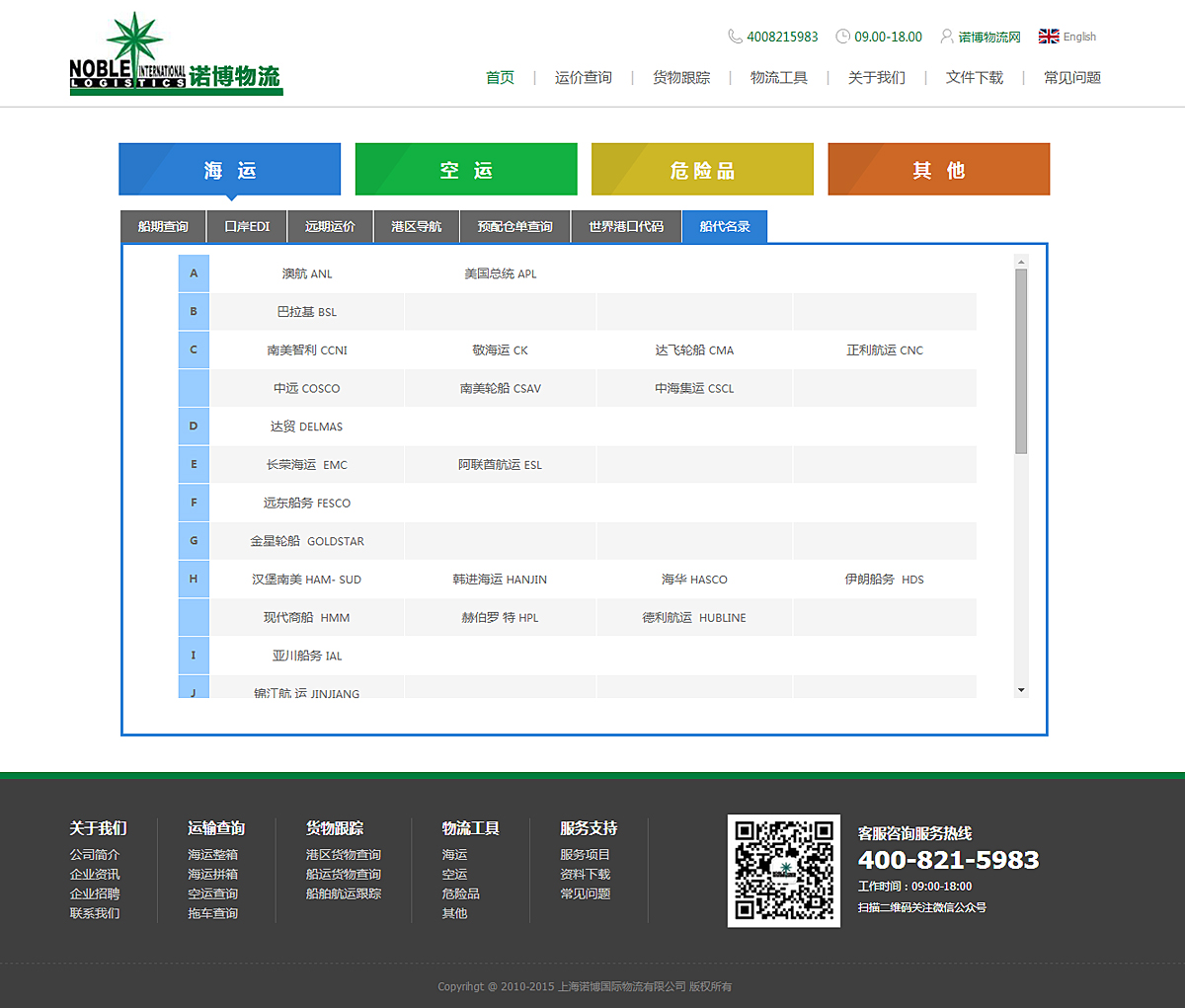Screen dimensions: 1185x1008
Task: Click carrier entry 阿联酋航运 ESL
Action: coord(501,465)
